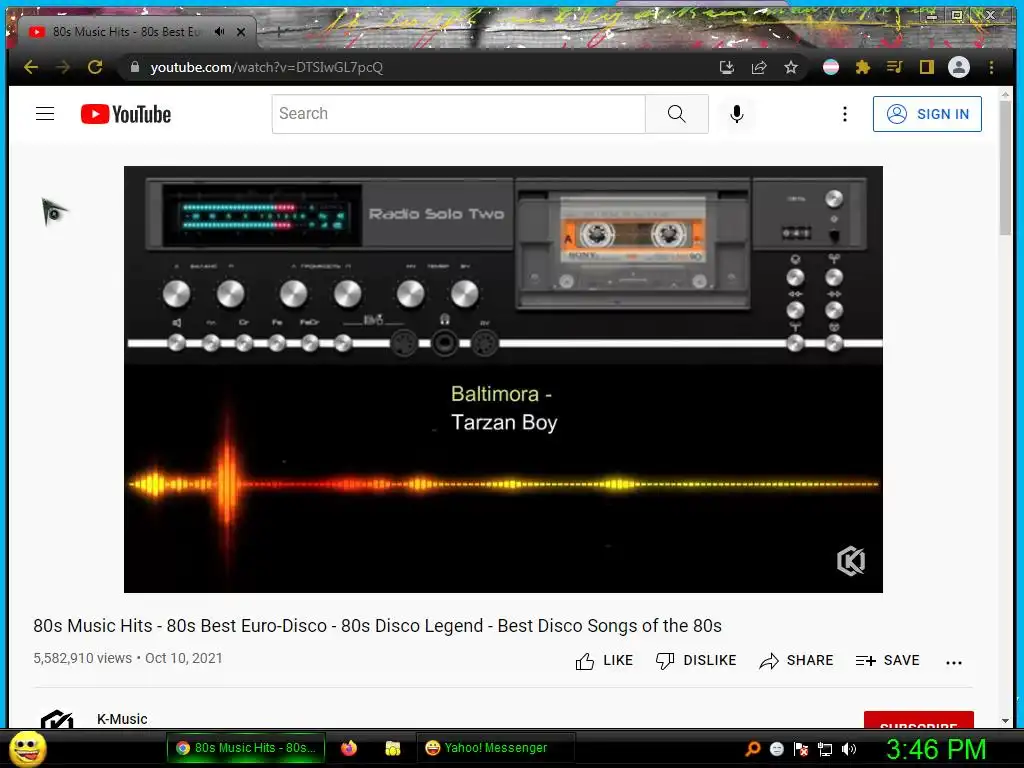The image size is (1024, 768).
Task: Click the tray network computer icon
Action: [825, 748]
